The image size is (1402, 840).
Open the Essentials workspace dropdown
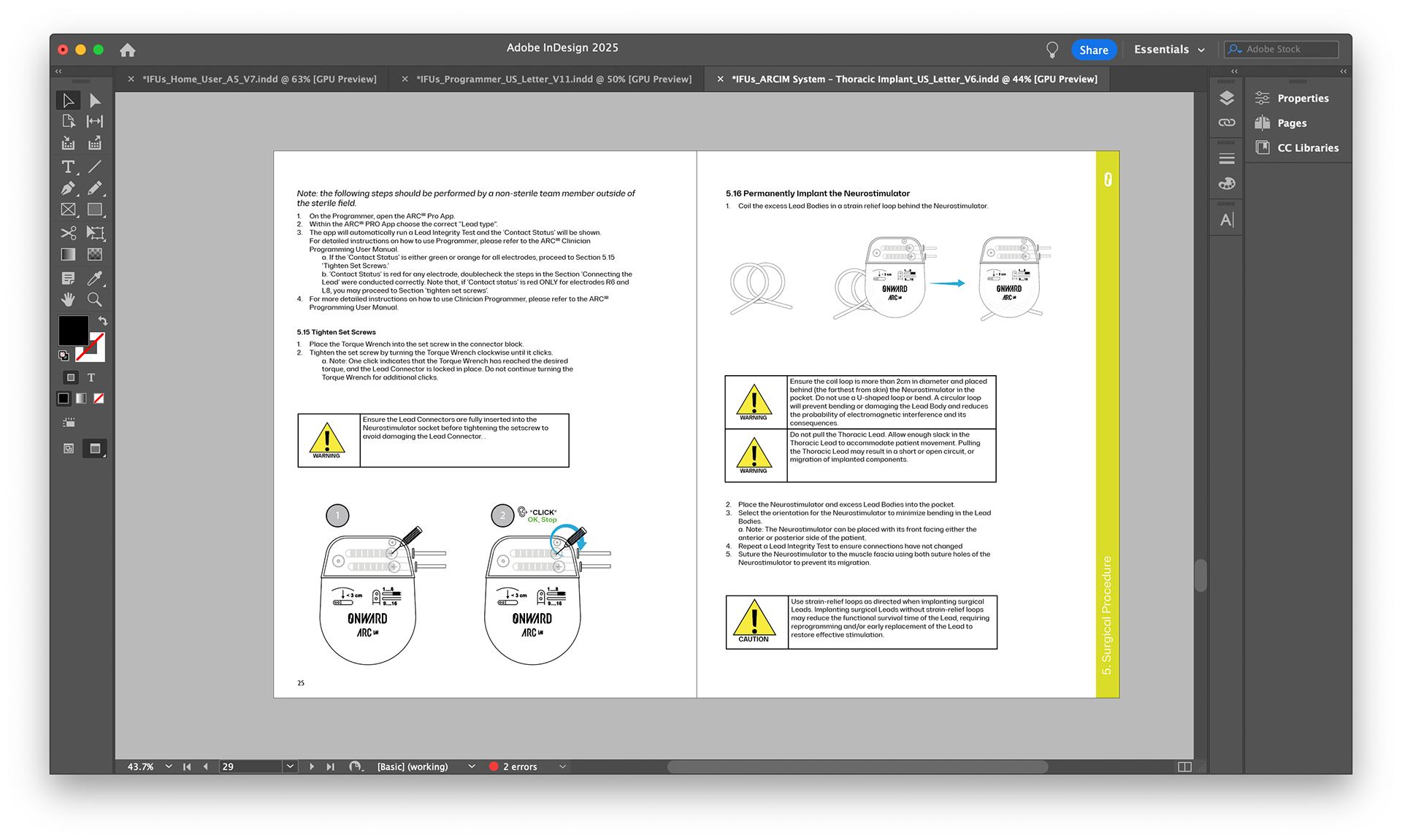pyautogui.click(x=1169, y=50)
